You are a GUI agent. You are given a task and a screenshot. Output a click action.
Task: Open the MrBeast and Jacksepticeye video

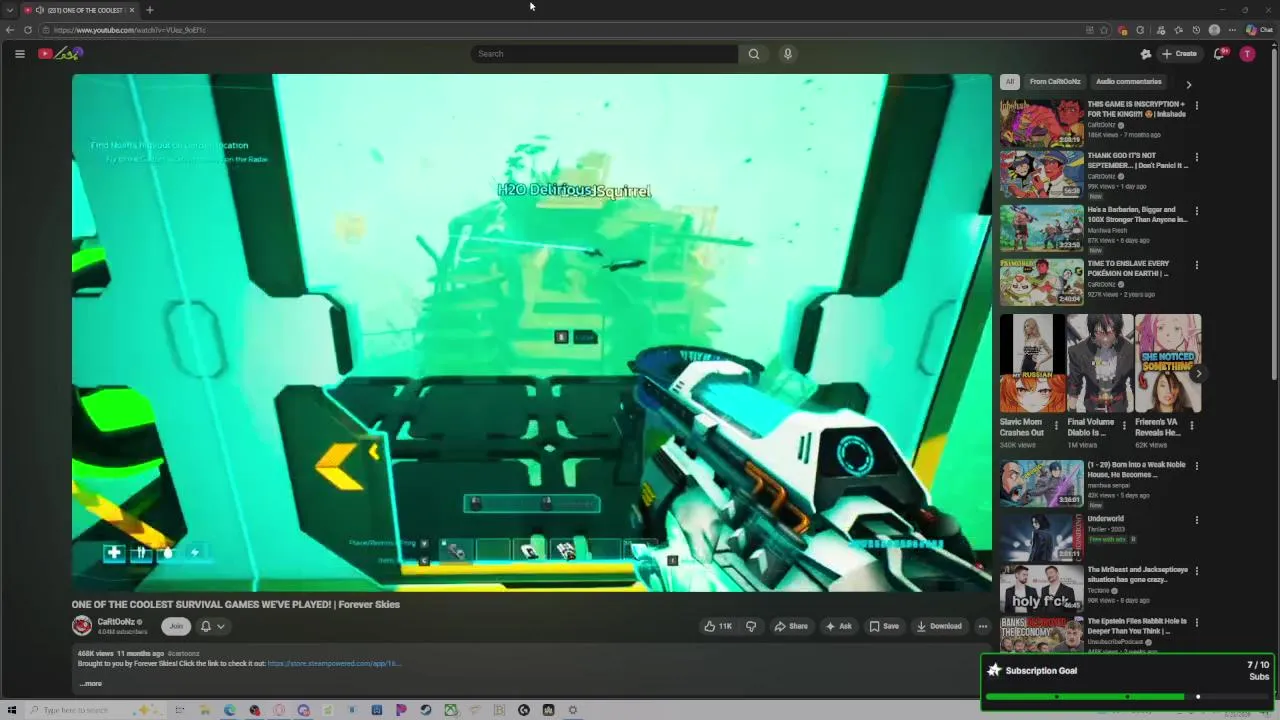(x=1041, y=588)
